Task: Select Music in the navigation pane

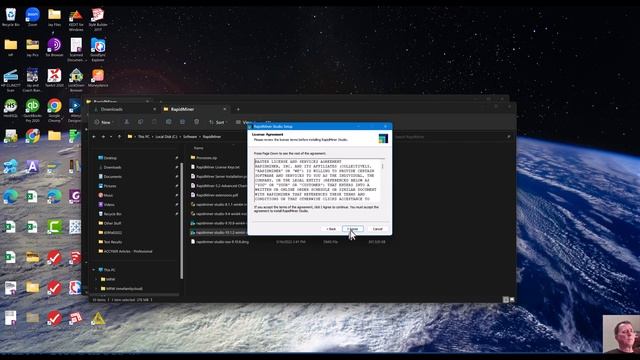Action: point(108,196)
